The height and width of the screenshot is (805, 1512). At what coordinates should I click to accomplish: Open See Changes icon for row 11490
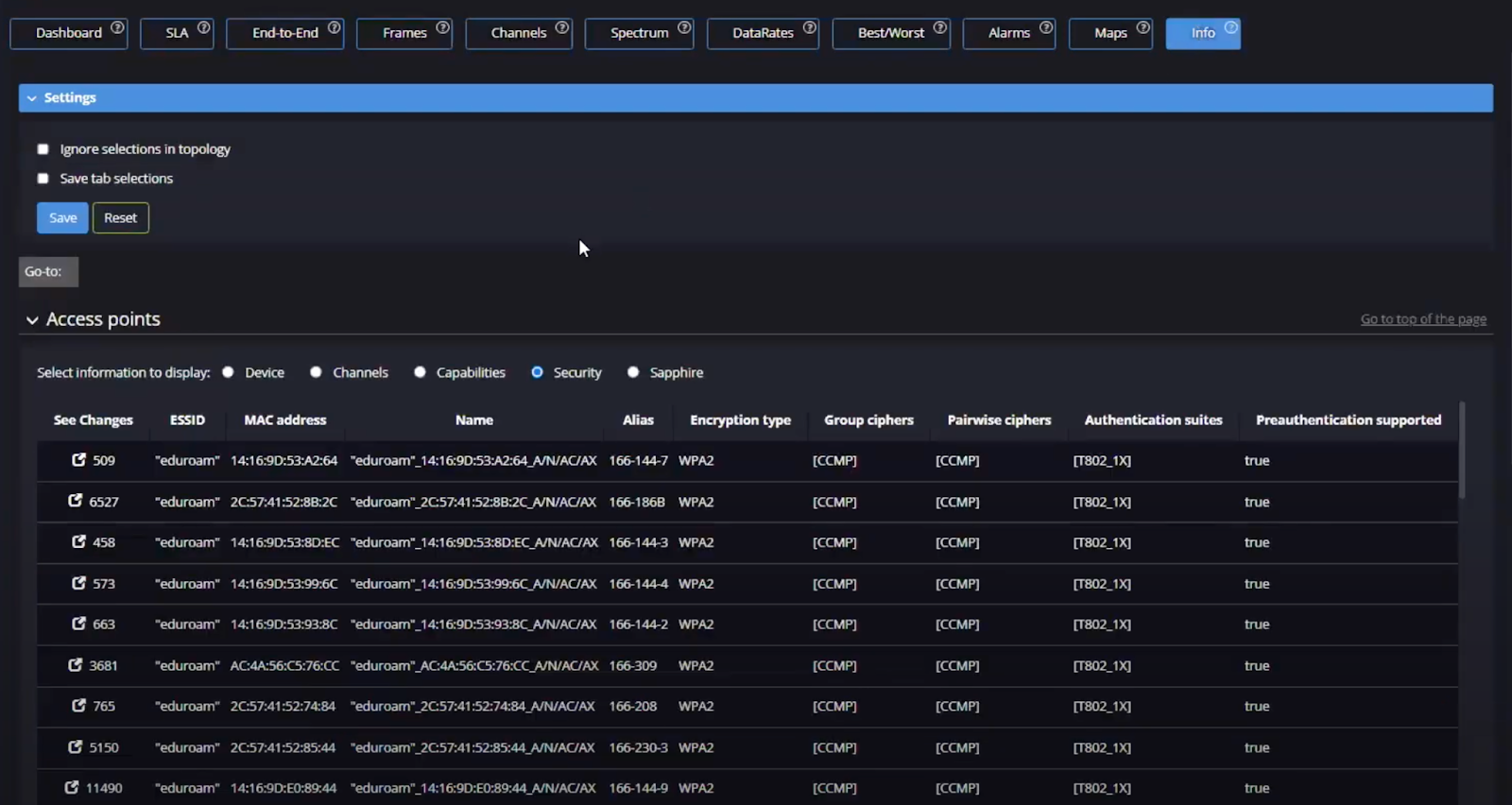pyautogui.click(x=72, y=787)
